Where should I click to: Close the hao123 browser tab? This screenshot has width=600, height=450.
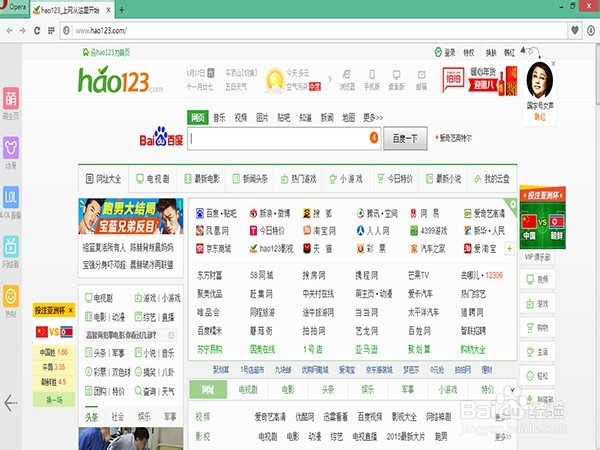pyautogui.click(x=108, y=10)
